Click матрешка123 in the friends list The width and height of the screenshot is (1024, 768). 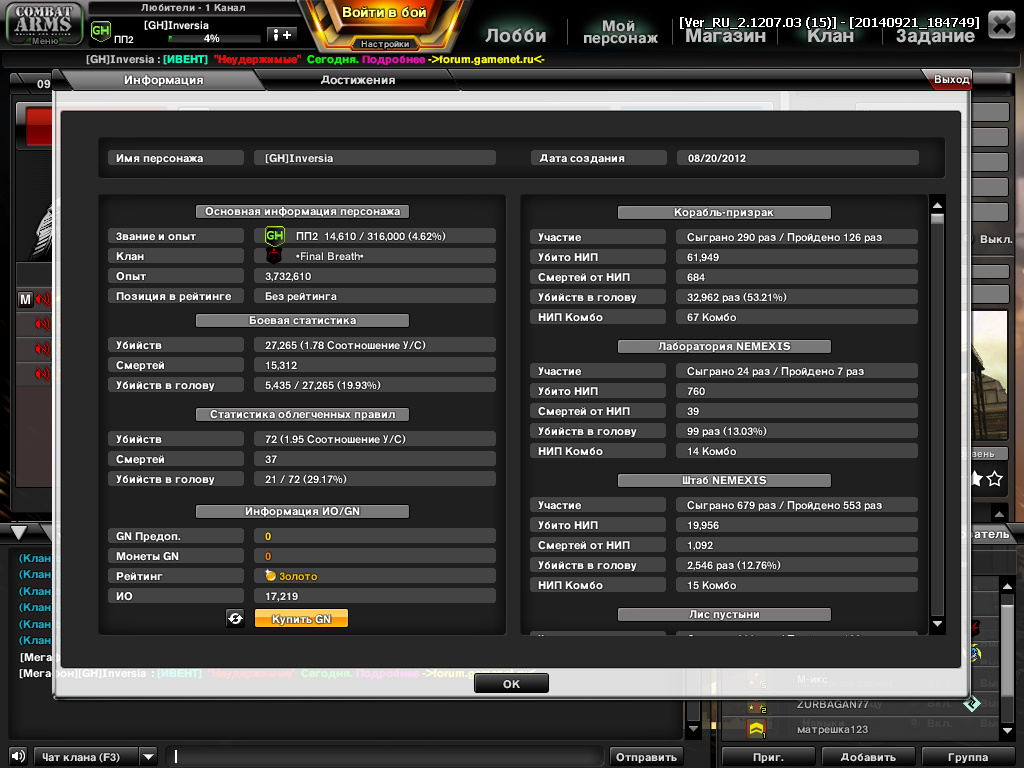832,729
